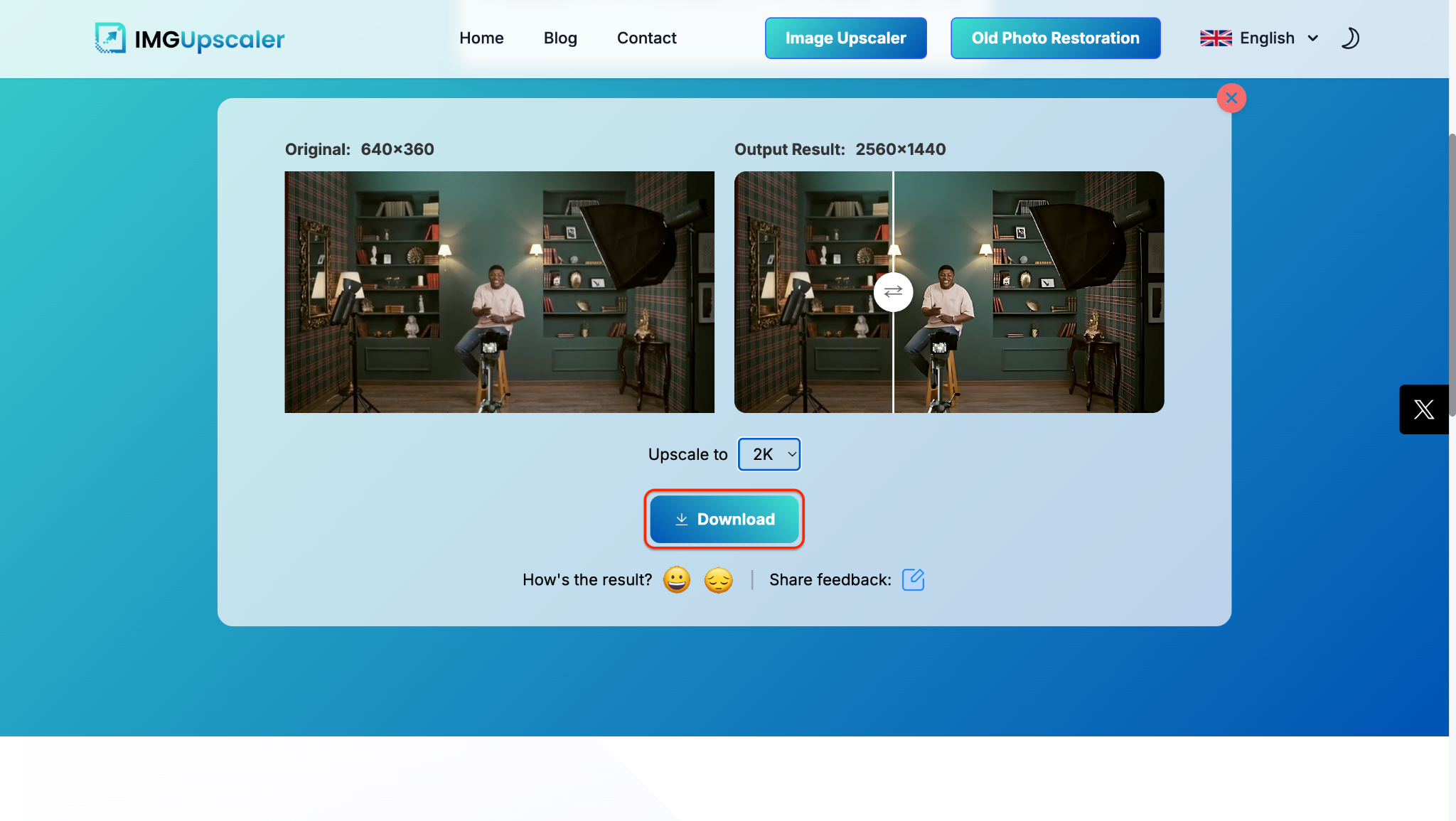Open the Upscale to 2K dropdown
1456x821 pixels.
[769, 454]
